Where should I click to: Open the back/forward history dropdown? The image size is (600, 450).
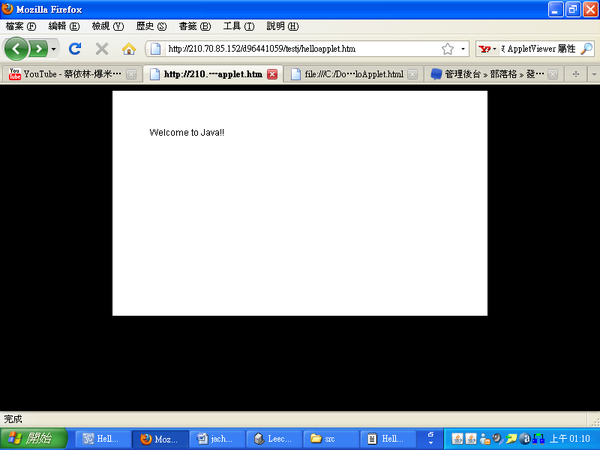54,49
